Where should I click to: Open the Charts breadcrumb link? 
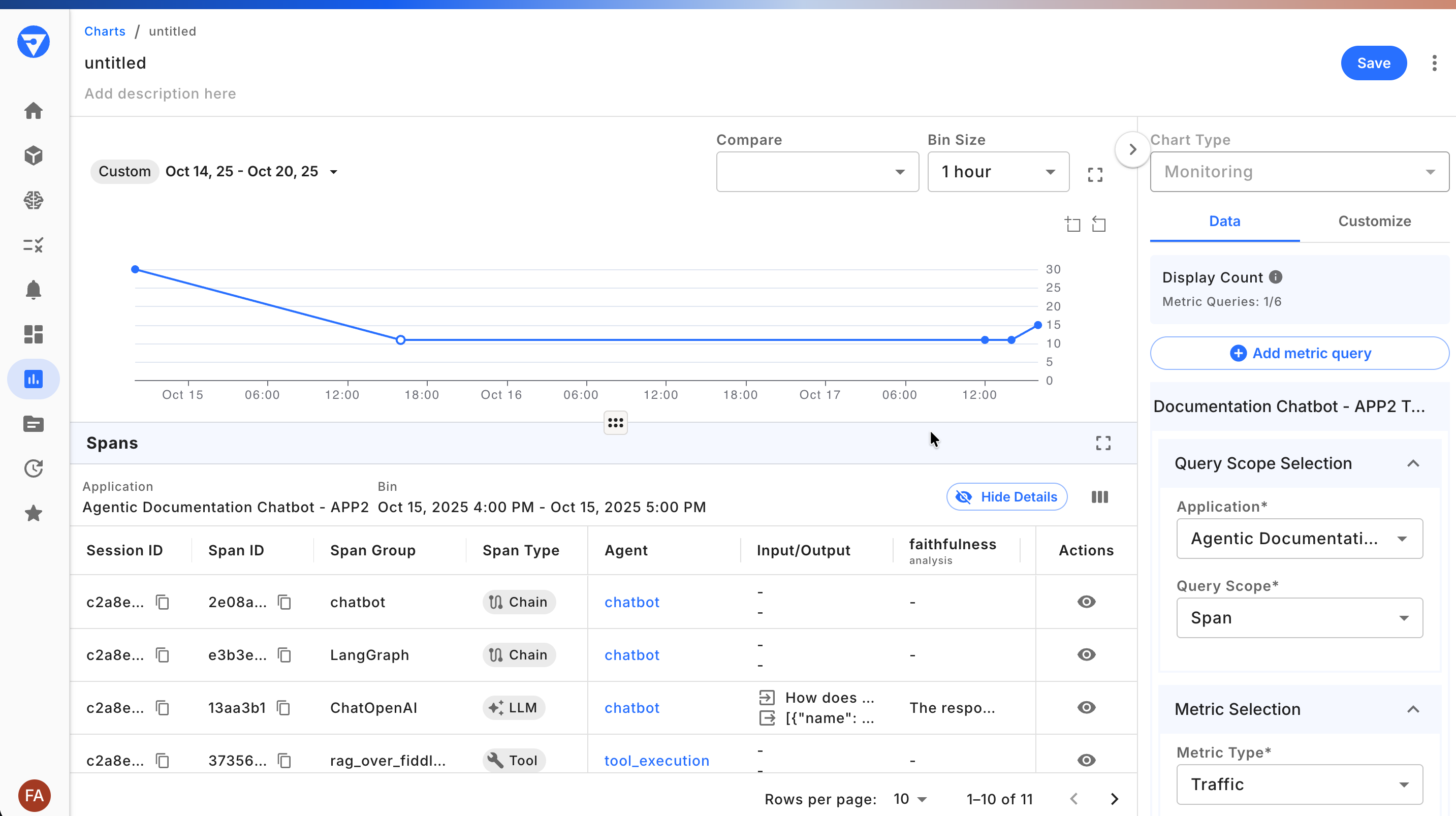(x=105, y=31)
